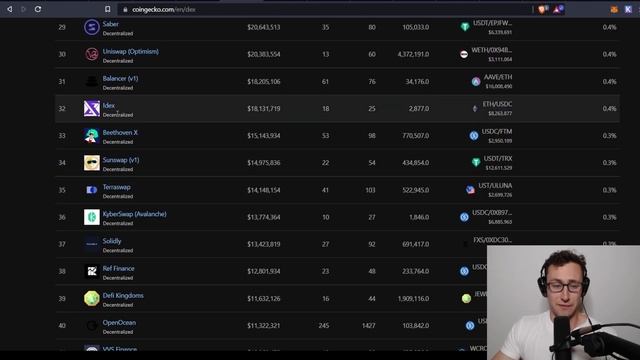Click the UST/ULUNA pair link
640x360 pixels.
click(495, 185)
